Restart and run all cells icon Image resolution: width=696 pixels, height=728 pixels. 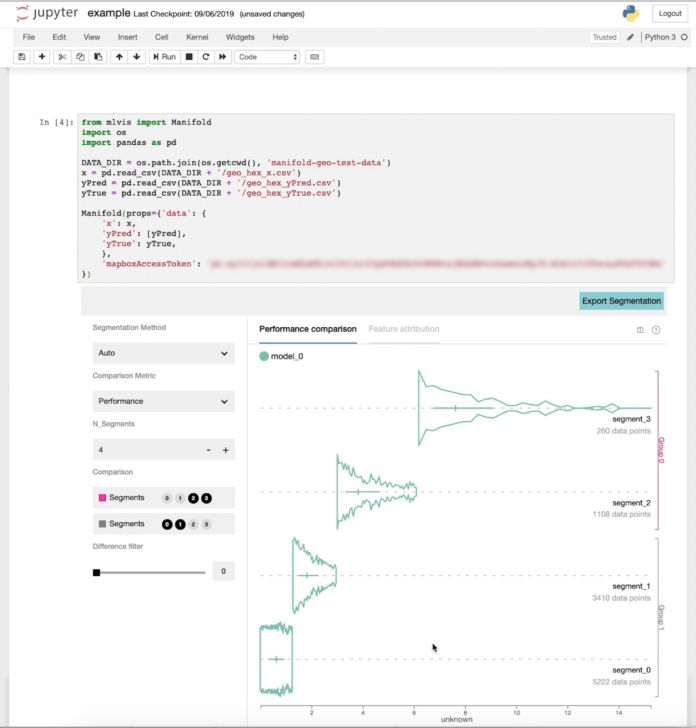tap(223, 57)
